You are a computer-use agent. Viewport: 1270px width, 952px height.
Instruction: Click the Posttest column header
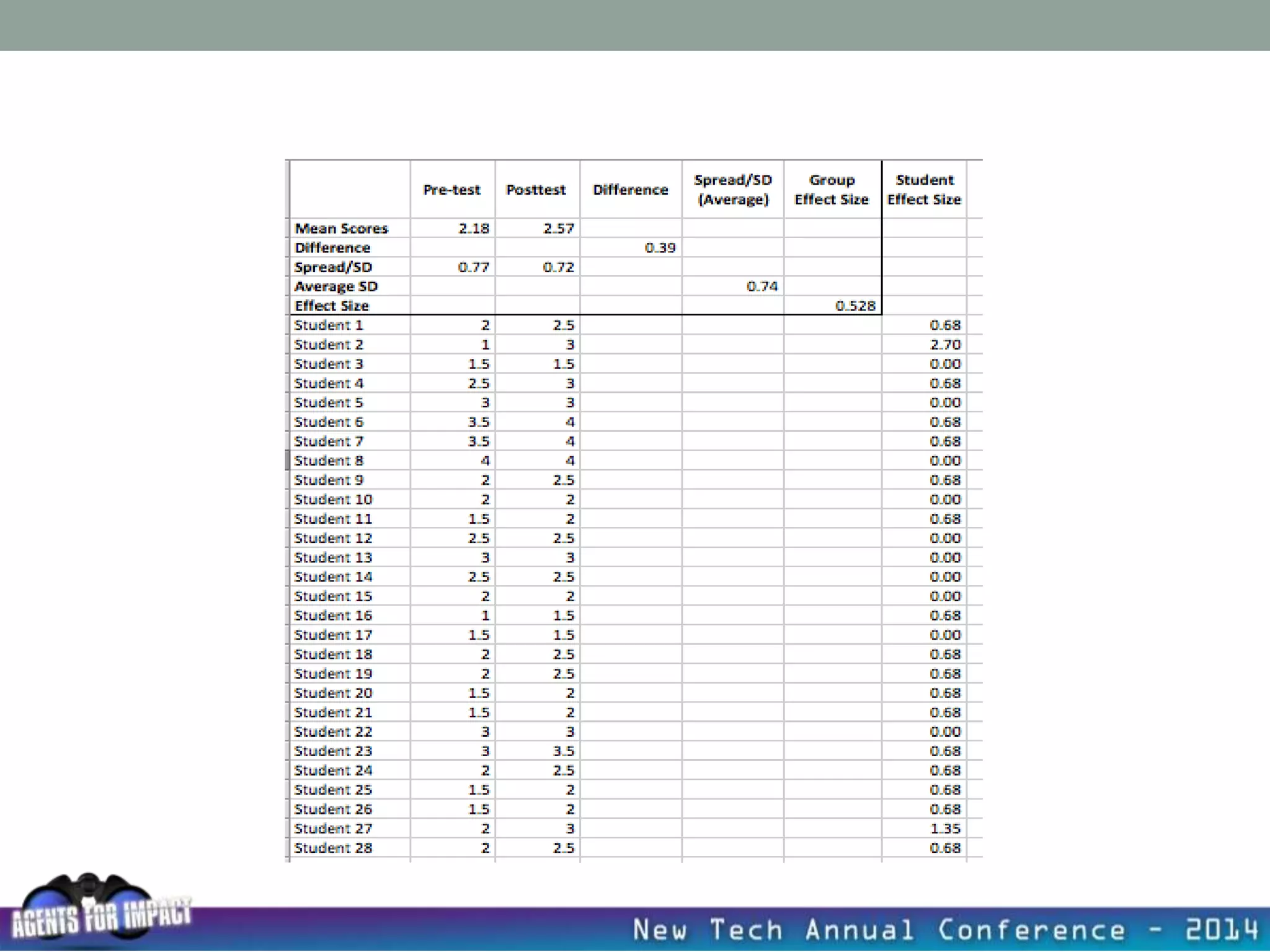536,190
